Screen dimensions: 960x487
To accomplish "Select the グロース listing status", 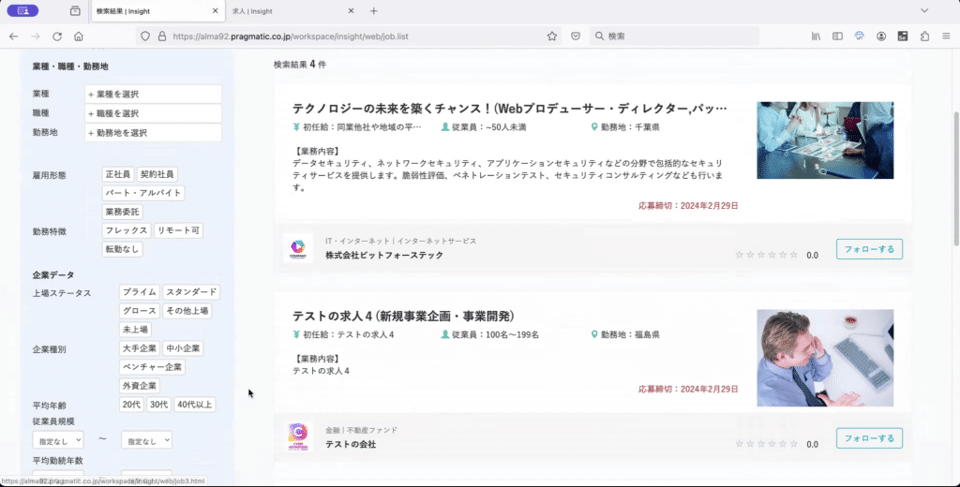I will pos(140,311).
